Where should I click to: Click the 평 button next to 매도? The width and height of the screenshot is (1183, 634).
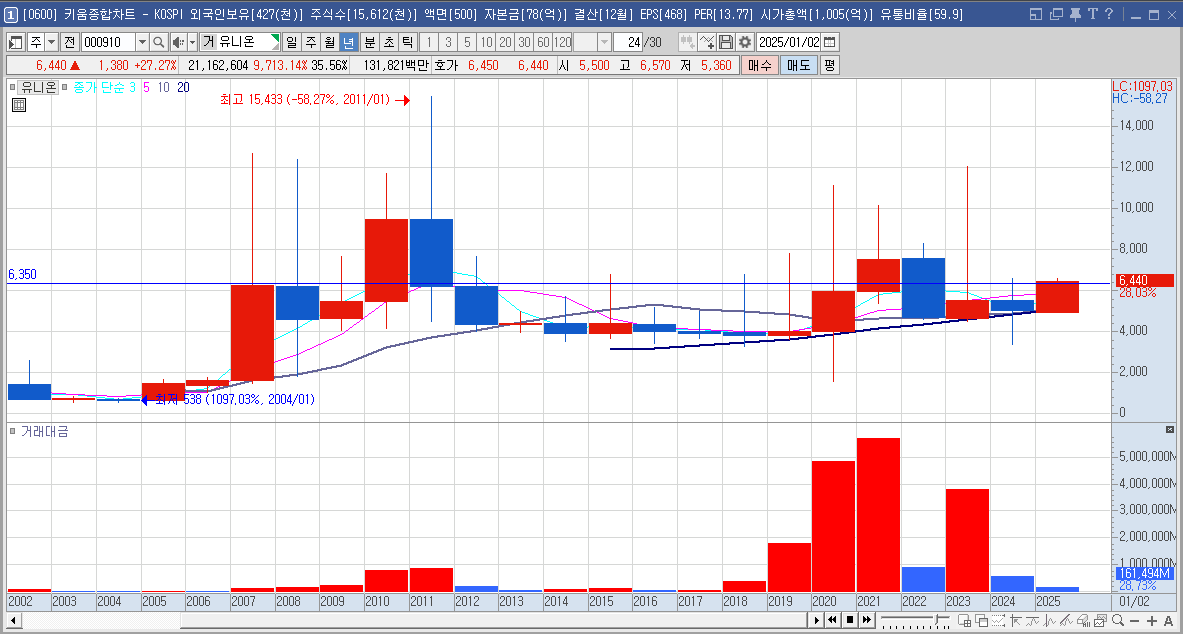click(x=829, y=66)
